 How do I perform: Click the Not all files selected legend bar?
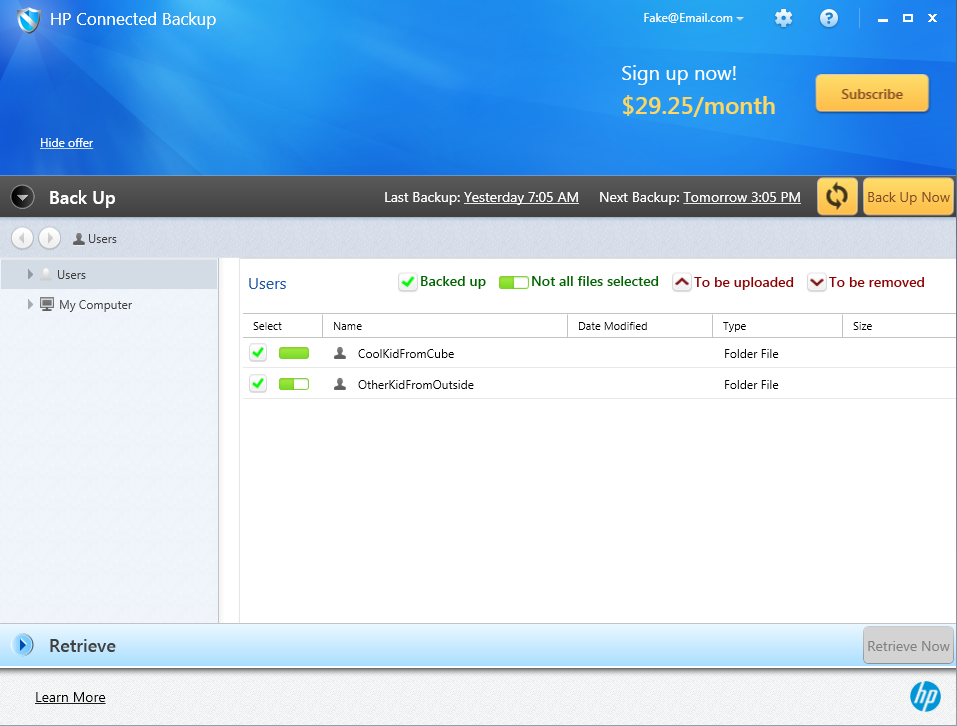513,282
